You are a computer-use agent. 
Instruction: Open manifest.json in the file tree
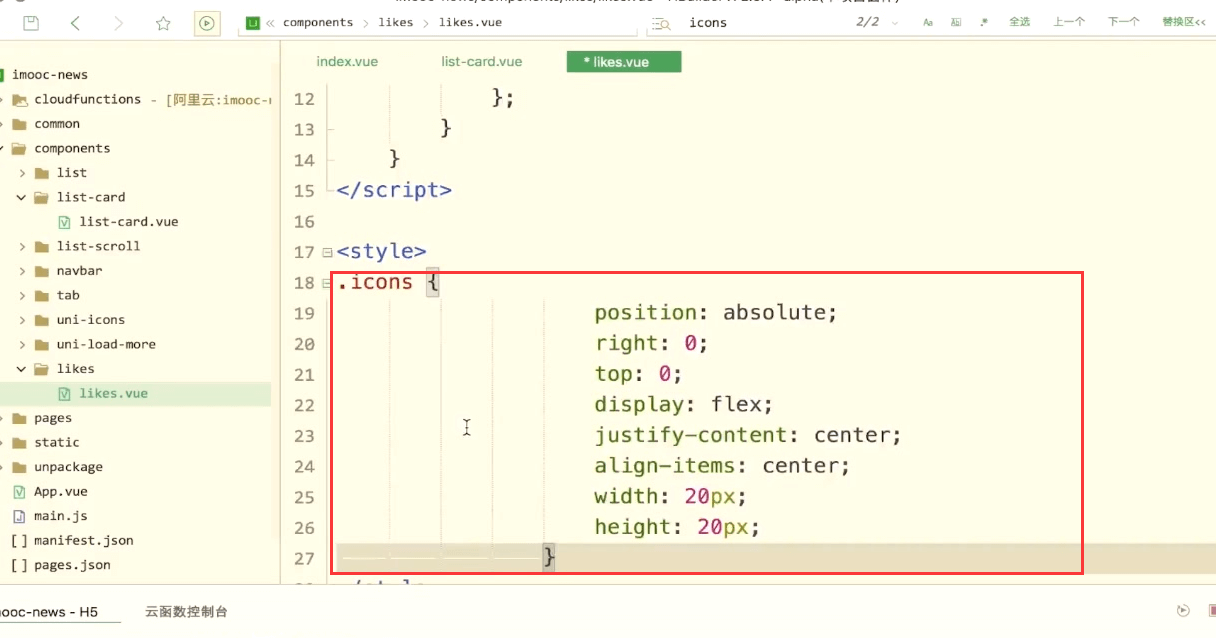[84, 541]
